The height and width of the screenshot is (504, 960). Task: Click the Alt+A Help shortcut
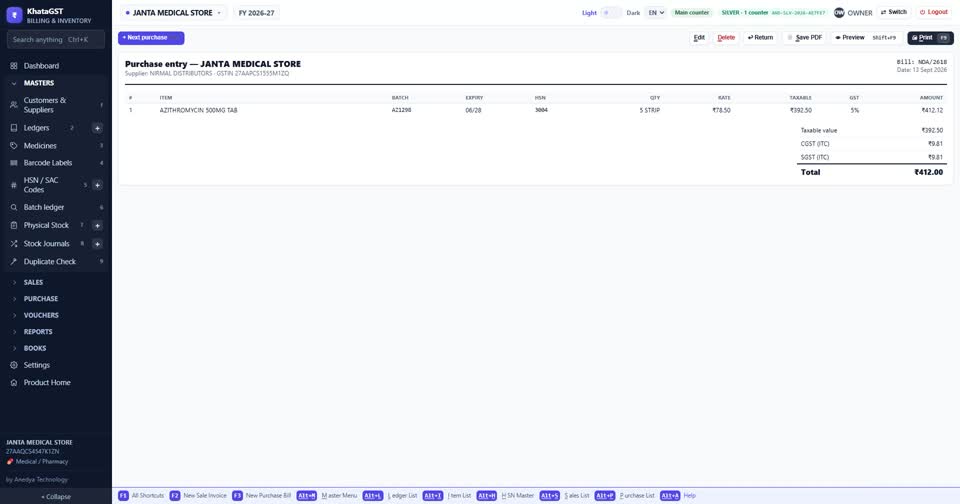(678, 495)
